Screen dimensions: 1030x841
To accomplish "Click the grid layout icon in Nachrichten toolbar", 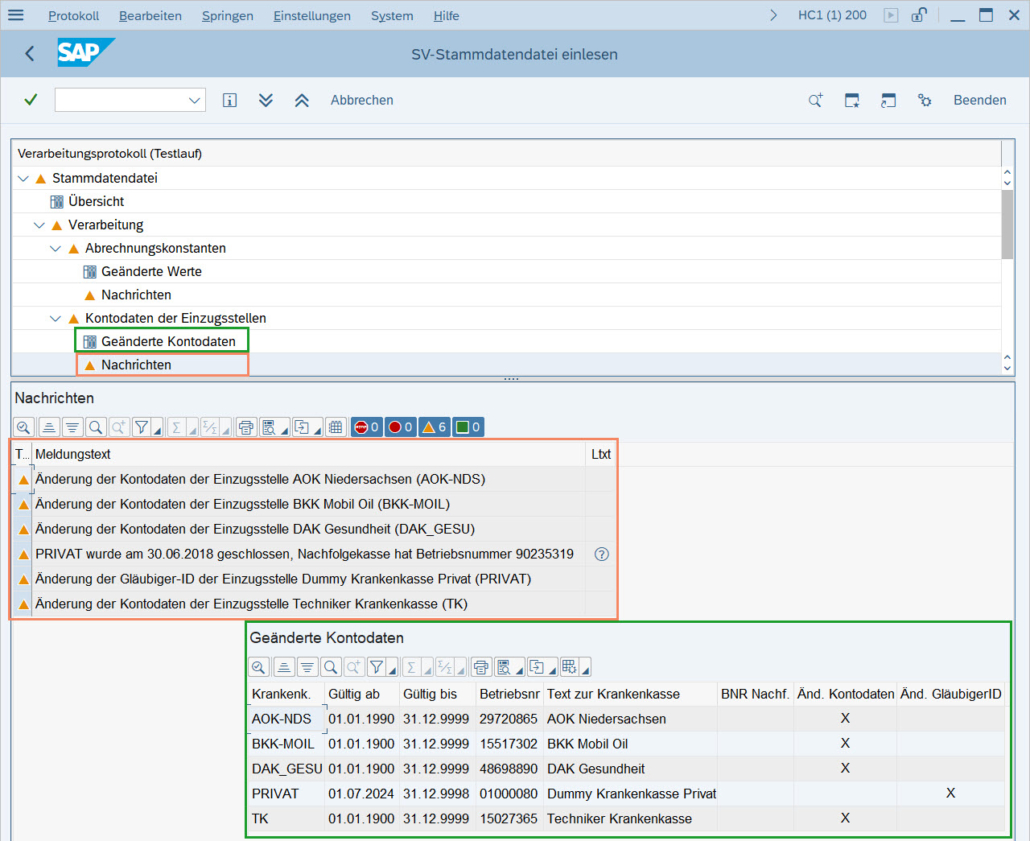I will tap(336, 427).
